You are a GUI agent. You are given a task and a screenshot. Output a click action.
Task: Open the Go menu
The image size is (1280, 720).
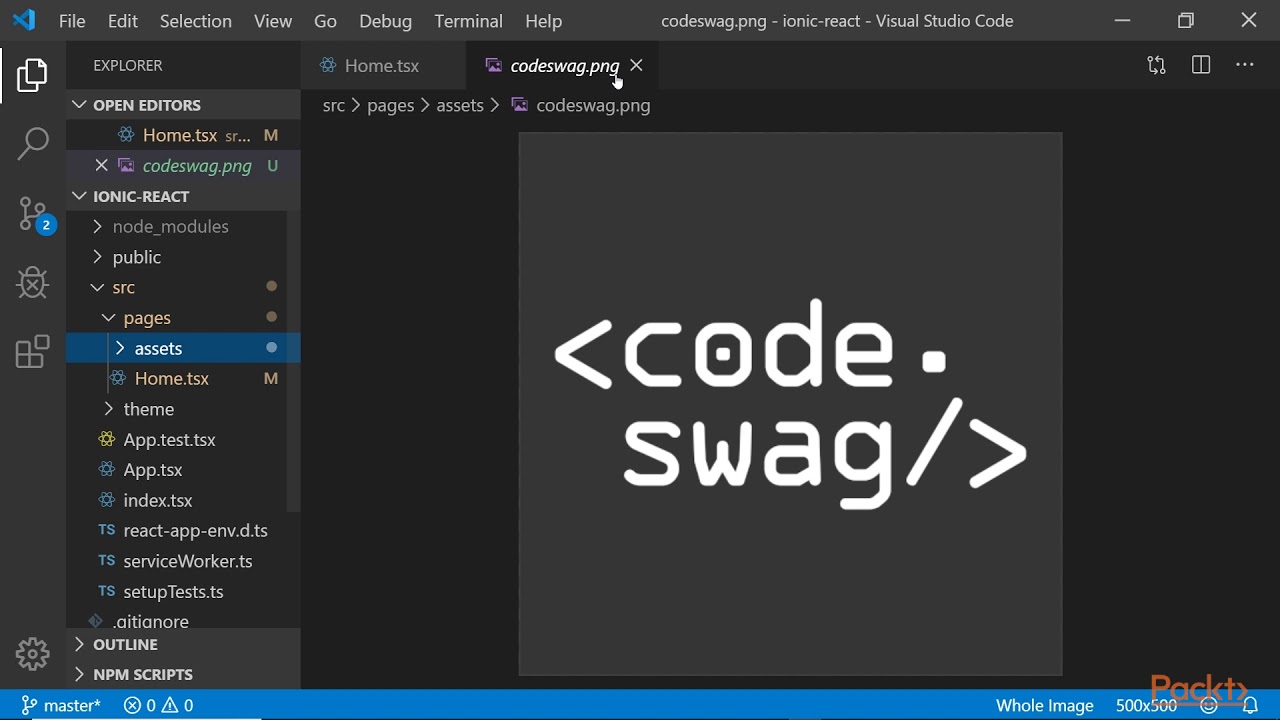tap(325, 21)
